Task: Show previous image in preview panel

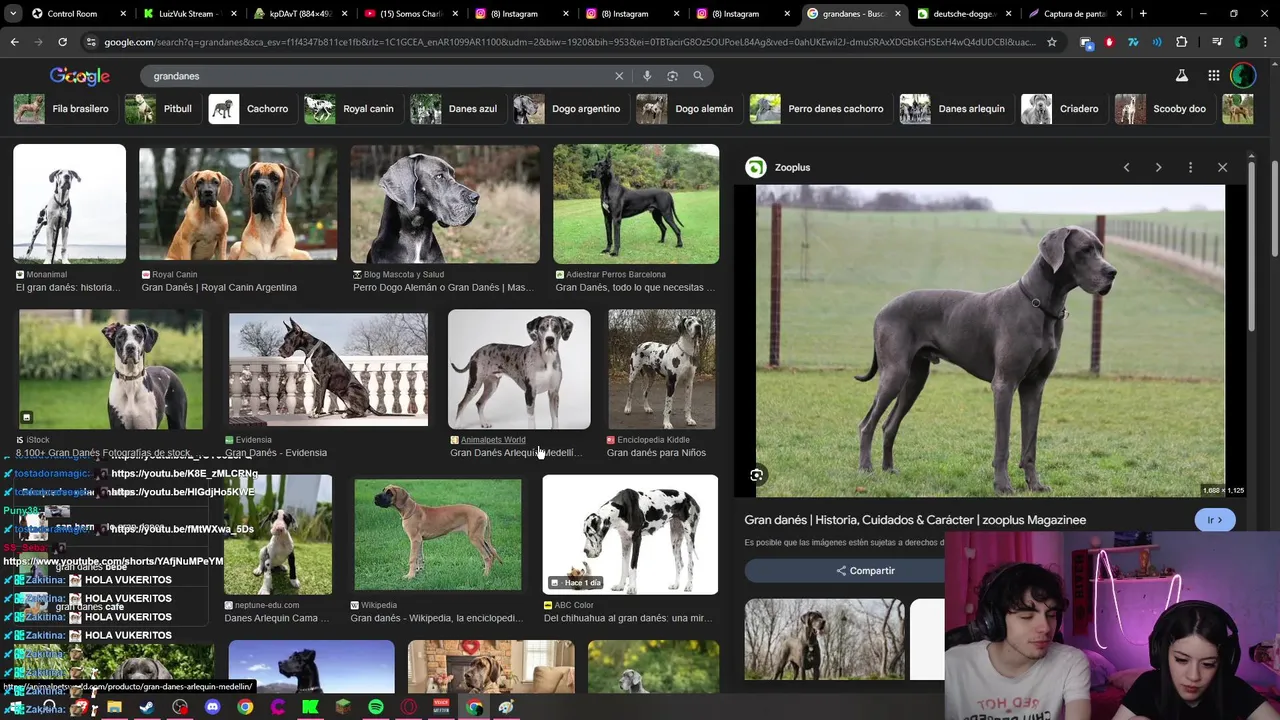Action: click(x=1126, y=167)
